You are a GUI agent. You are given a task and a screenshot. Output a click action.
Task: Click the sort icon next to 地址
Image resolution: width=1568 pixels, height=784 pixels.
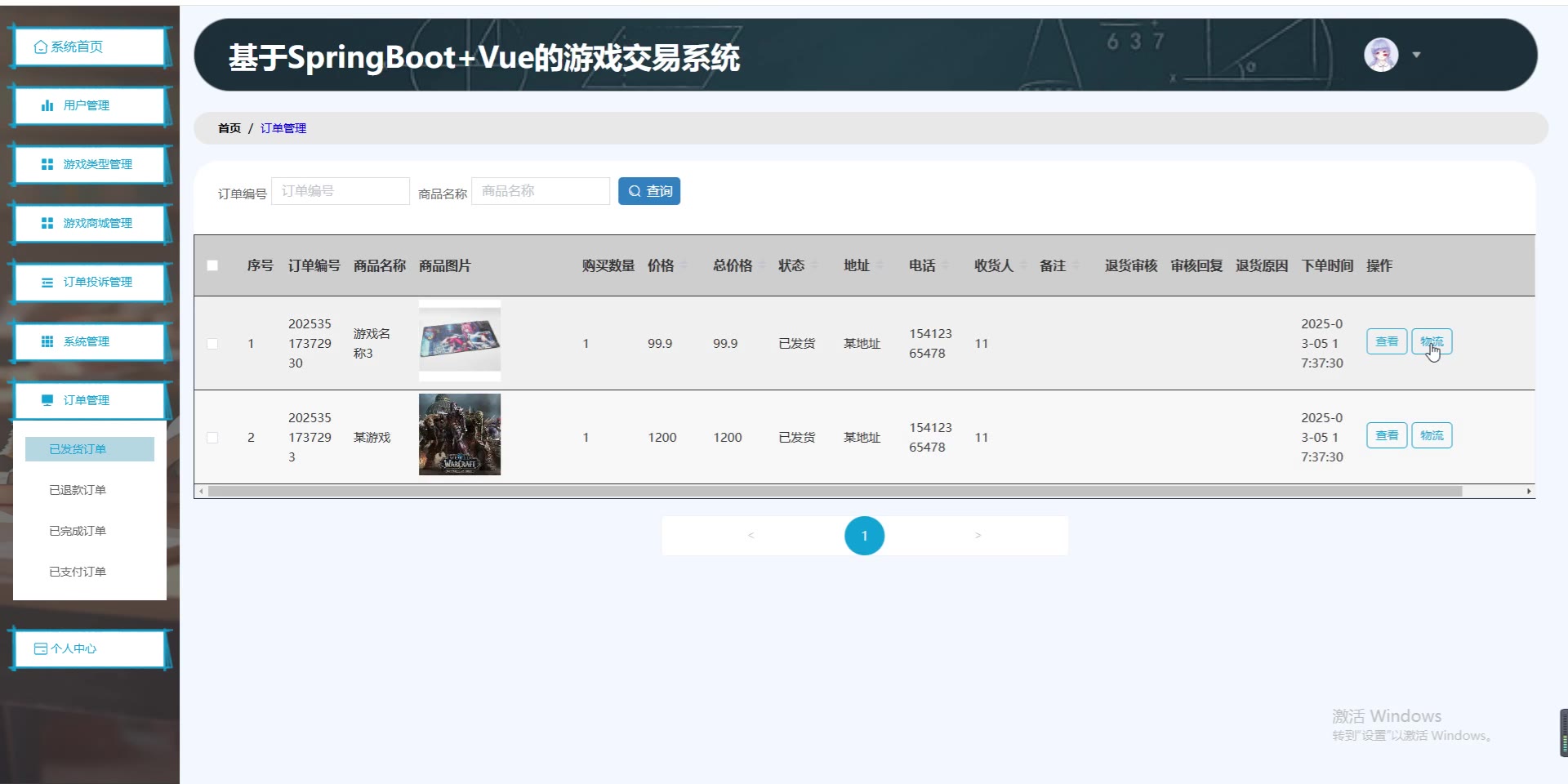coord(880,265)
